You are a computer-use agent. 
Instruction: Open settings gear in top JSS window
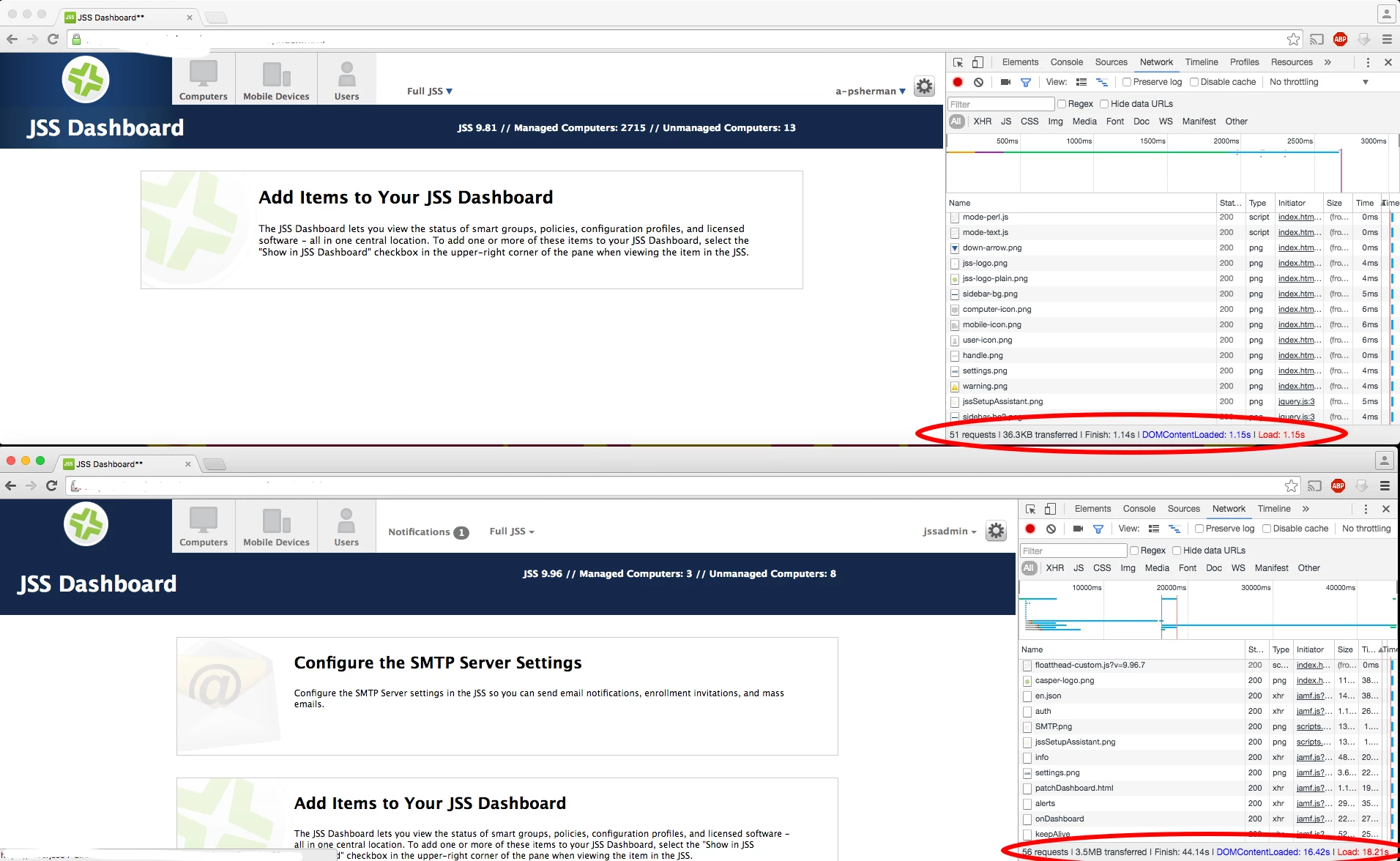click(925, 86)
